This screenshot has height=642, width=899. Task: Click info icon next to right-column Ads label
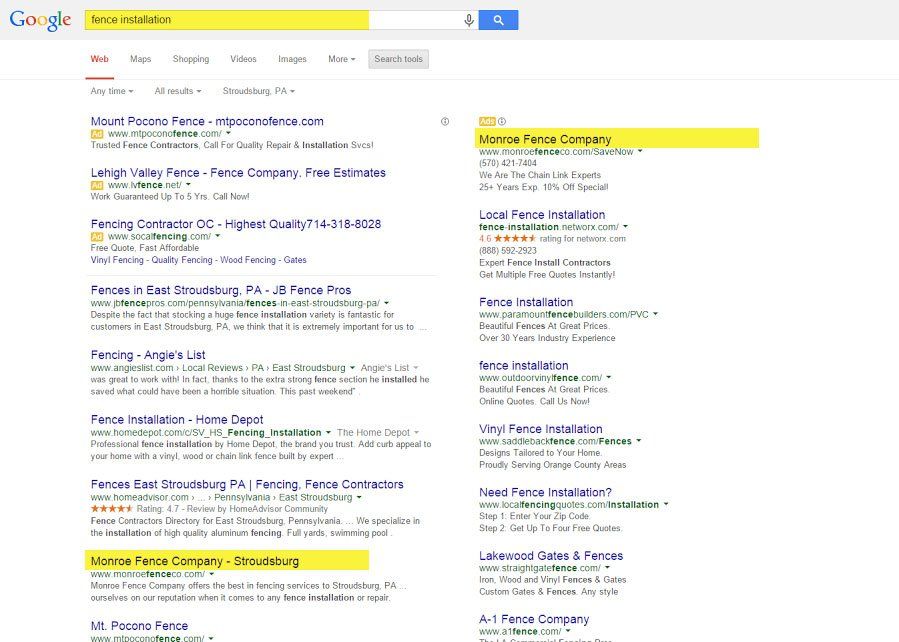click(x=502, y=122)
